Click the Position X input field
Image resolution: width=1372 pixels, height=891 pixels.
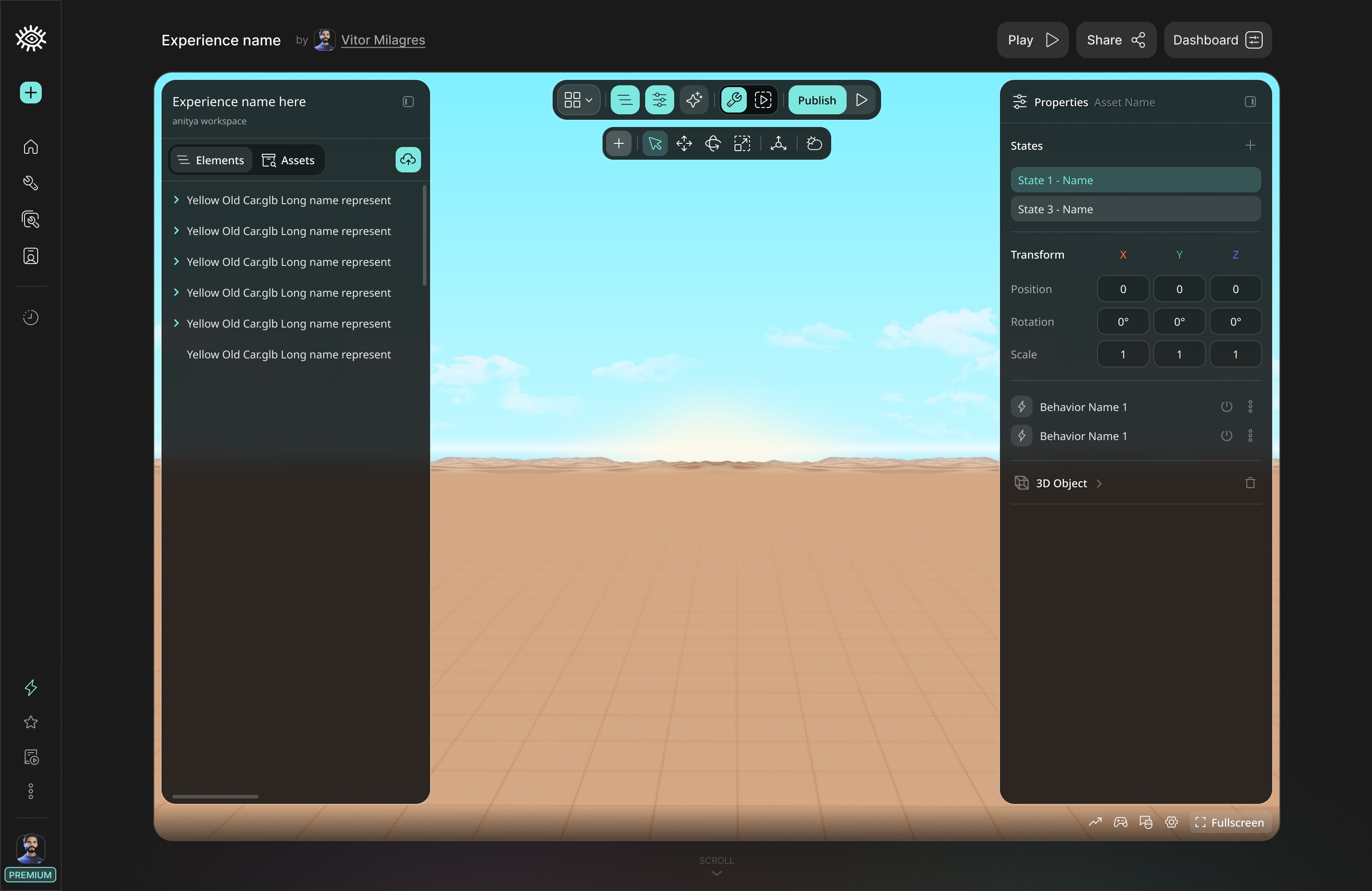pos(1122,289)
